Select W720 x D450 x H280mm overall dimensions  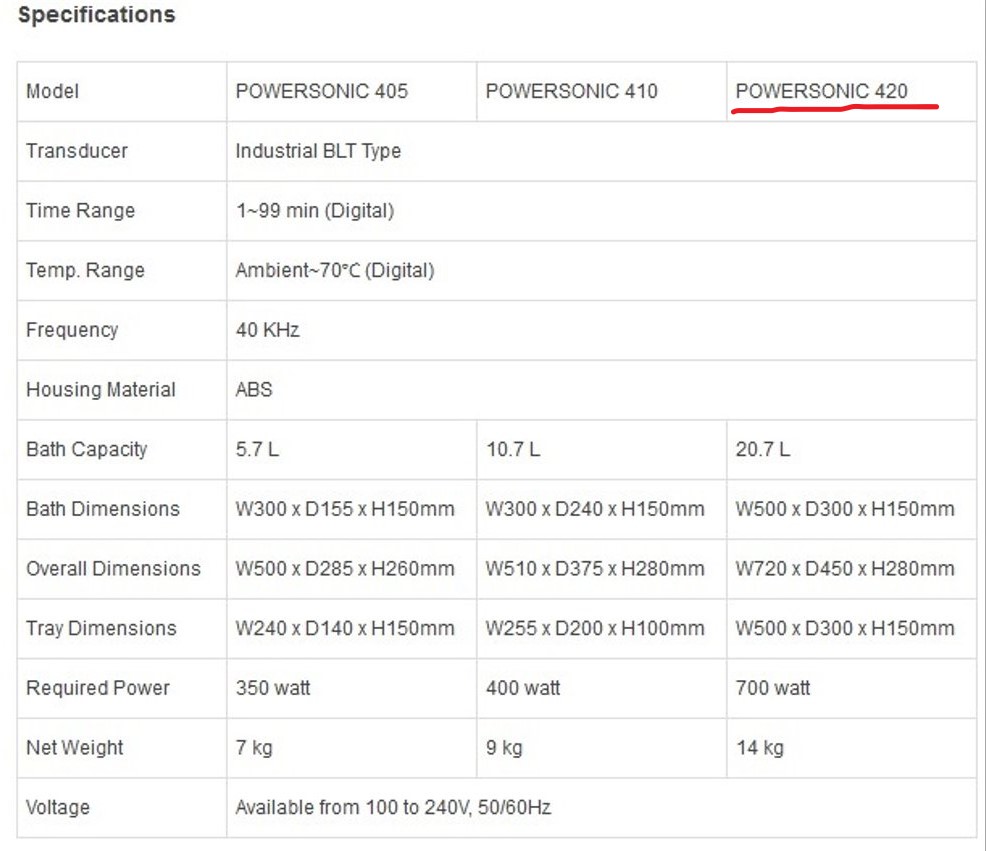(x=844, y=569)
